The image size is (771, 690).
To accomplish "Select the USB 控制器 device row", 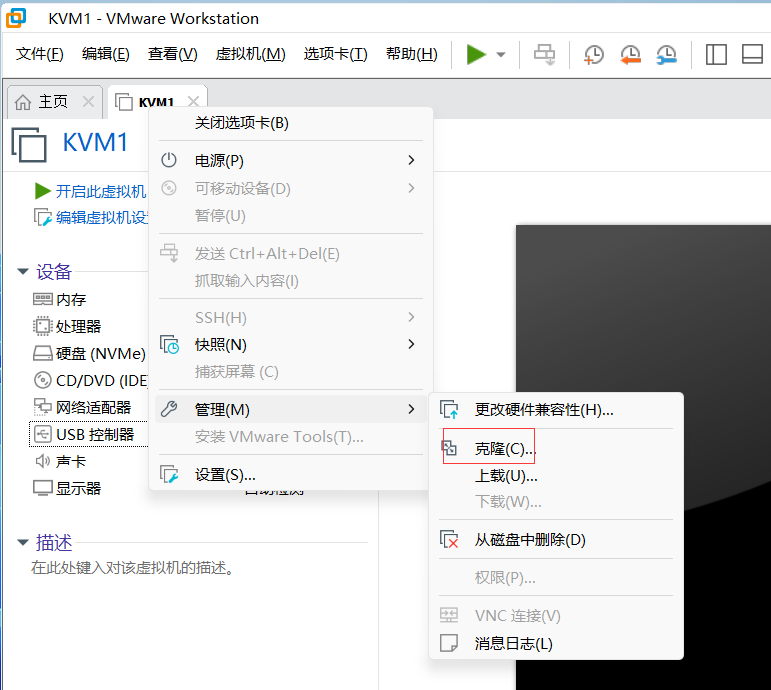I will point(89,434).
